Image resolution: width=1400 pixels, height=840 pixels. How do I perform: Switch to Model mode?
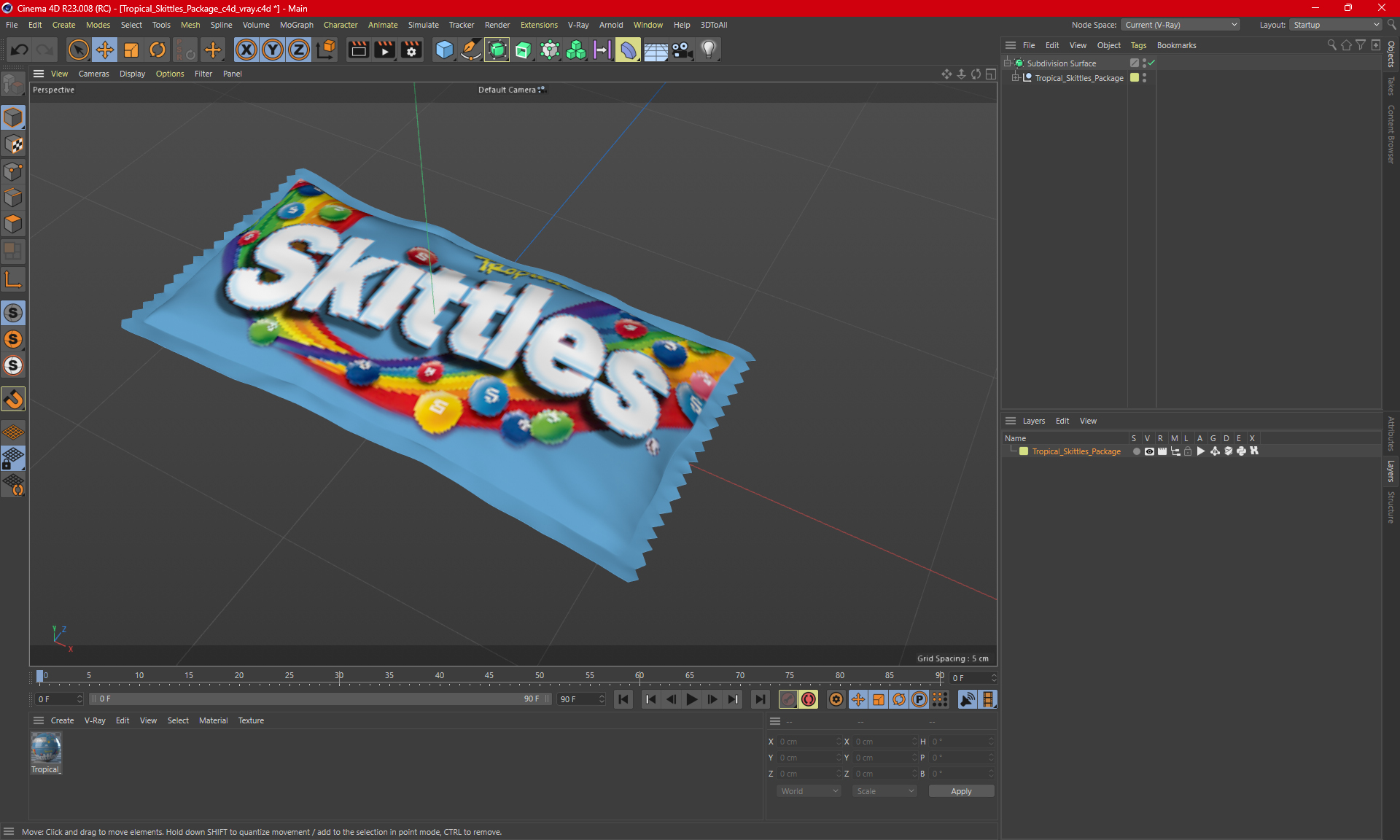(x=13, y=117)
